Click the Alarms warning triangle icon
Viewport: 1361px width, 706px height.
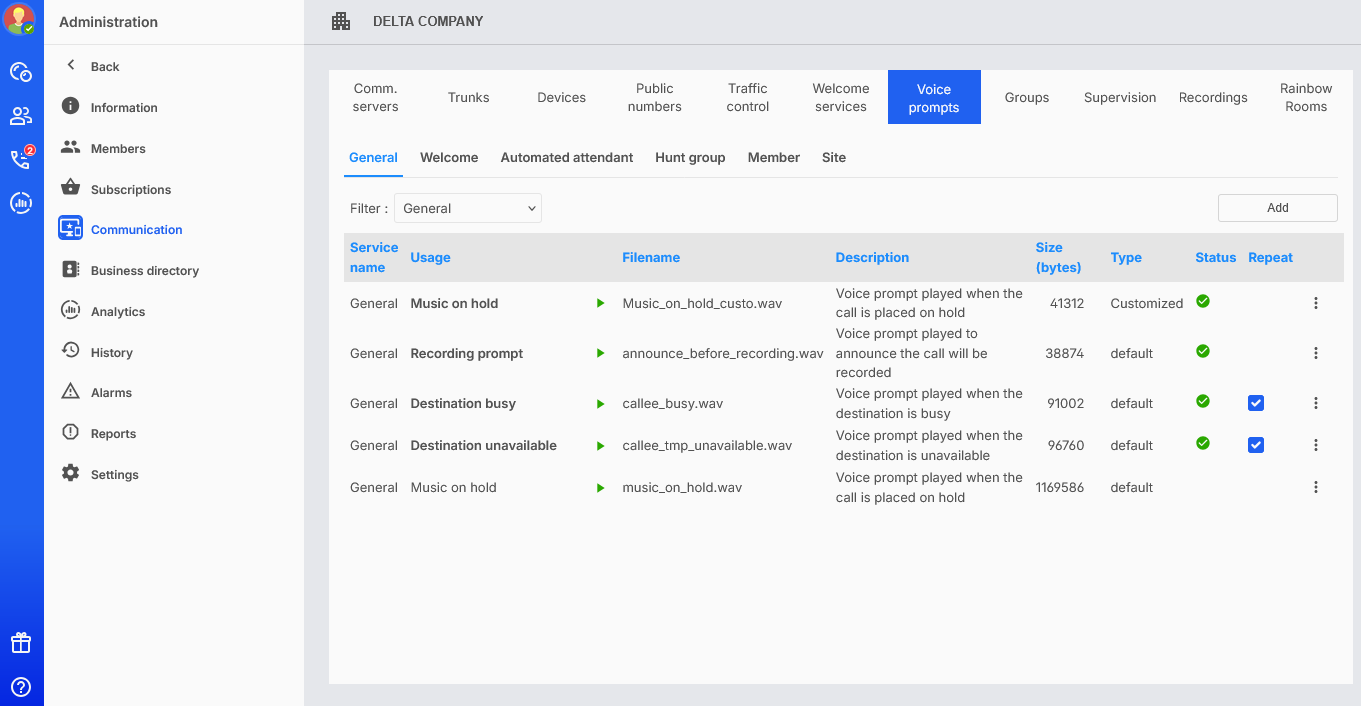[x=70, y=392]
